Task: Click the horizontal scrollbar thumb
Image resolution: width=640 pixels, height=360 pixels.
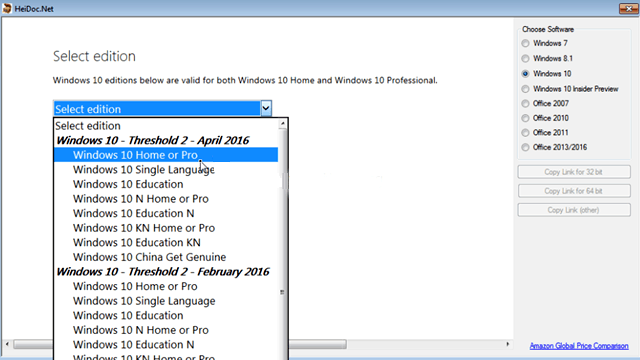Action: pyautogui.click(x=180, y=344)
